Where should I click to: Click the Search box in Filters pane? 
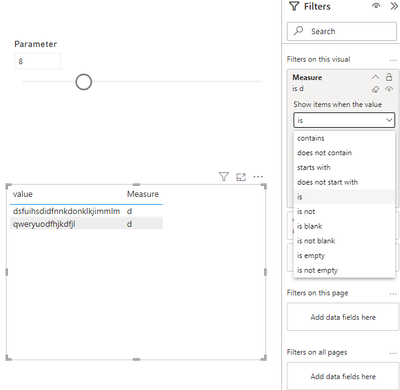pyautogui.click(x=342, y=31)
